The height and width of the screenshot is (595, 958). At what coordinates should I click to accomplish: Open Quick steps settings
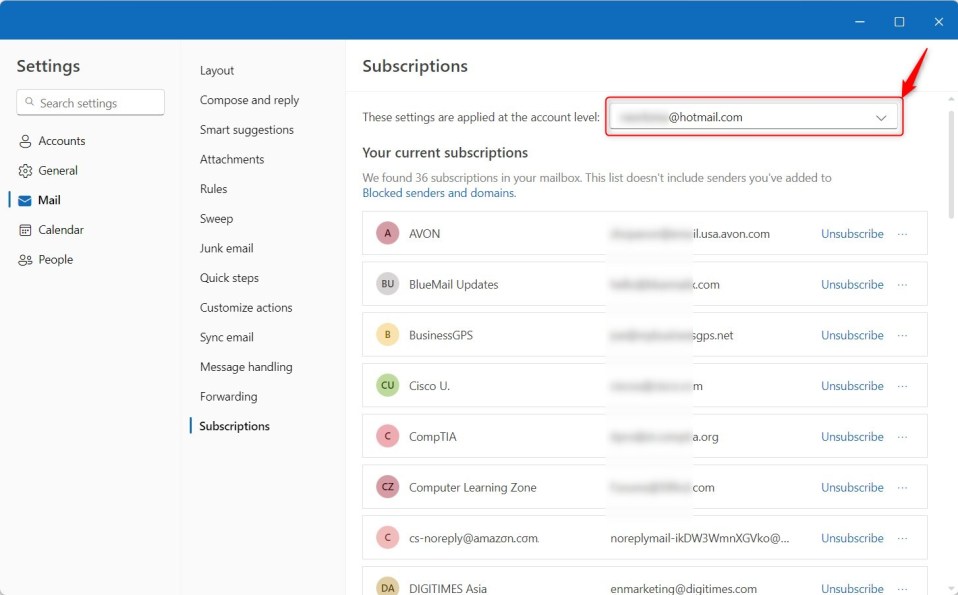pos(229,278)
